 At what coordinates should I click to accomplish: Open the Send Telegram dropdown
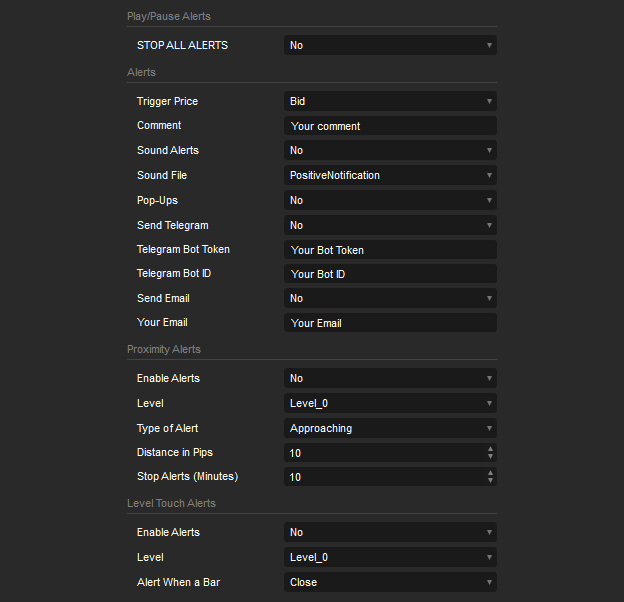pos(390,225)
